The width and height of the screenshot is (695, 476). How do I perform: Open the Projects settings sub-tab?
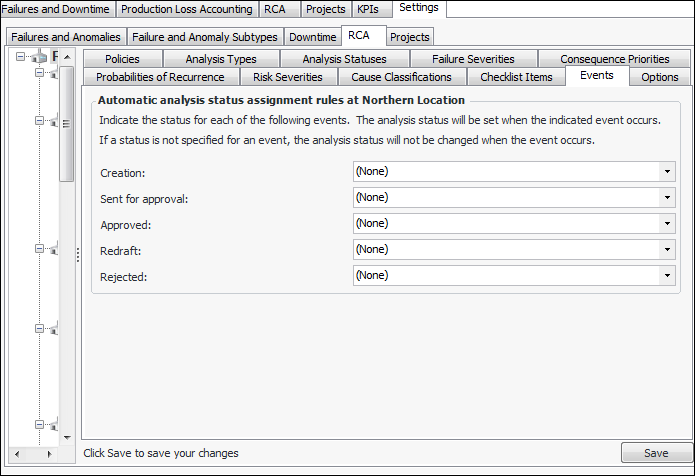pos(410,37)
